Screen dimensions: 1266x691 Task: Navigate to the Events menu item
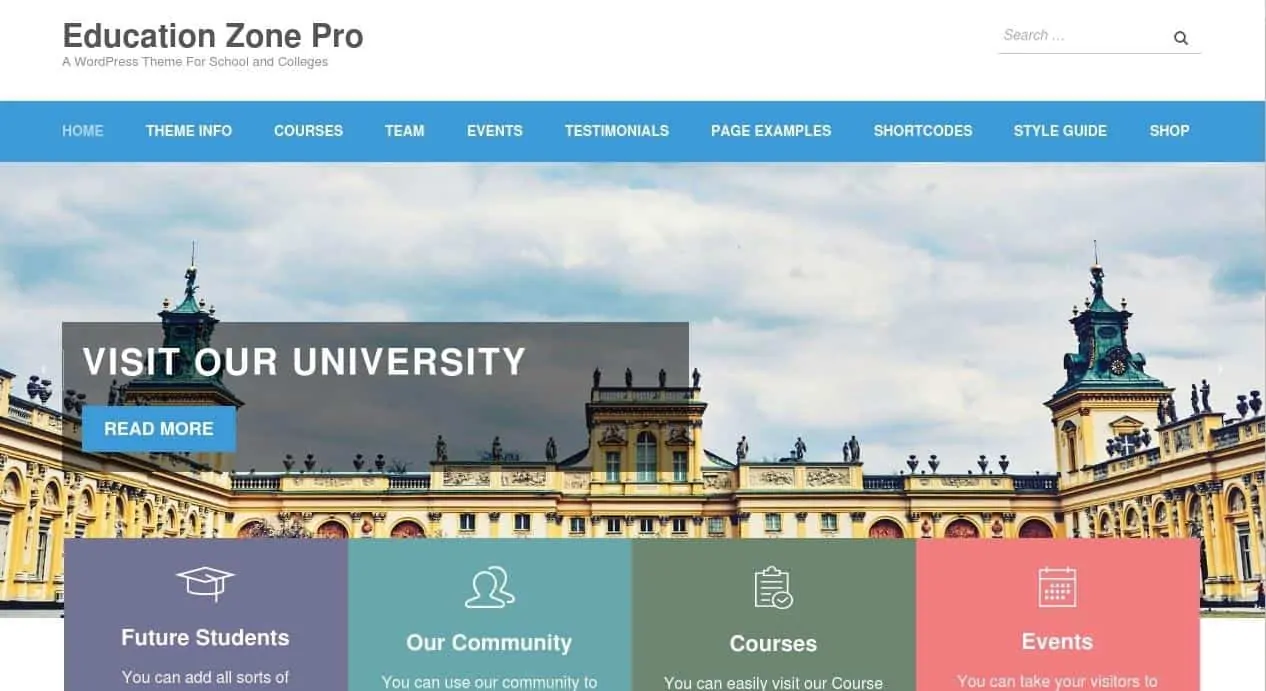[x=495, y=131]
